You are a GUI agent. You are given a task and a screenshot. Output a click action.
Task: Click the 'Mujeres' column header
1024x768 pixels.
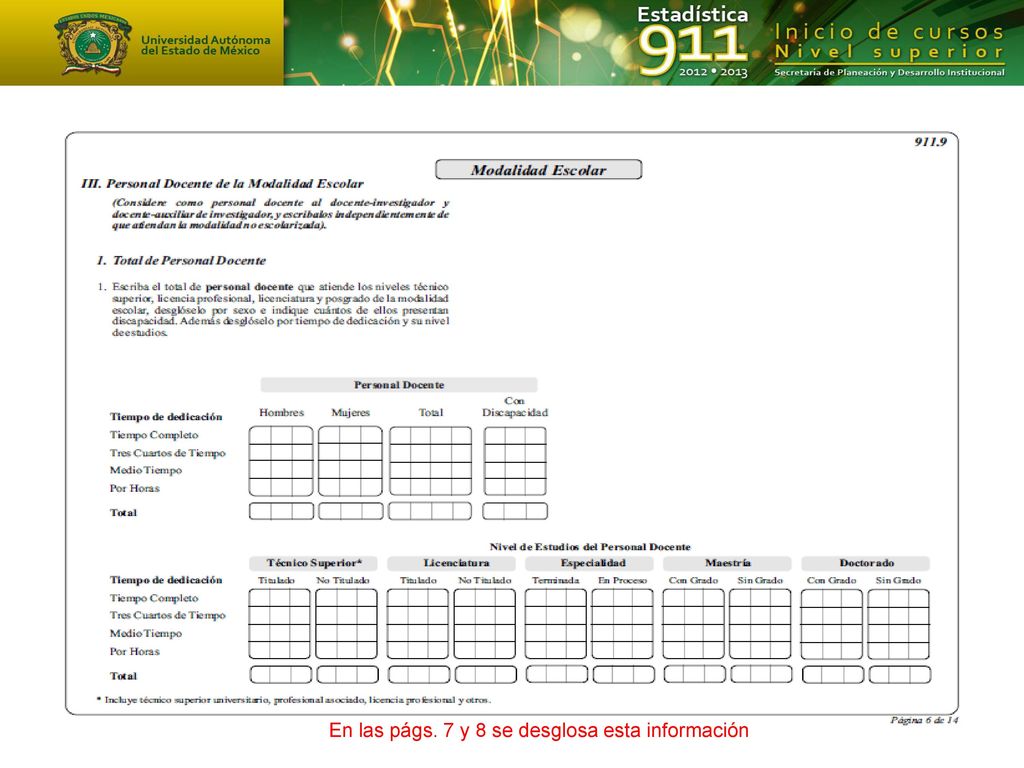(351, 412)
